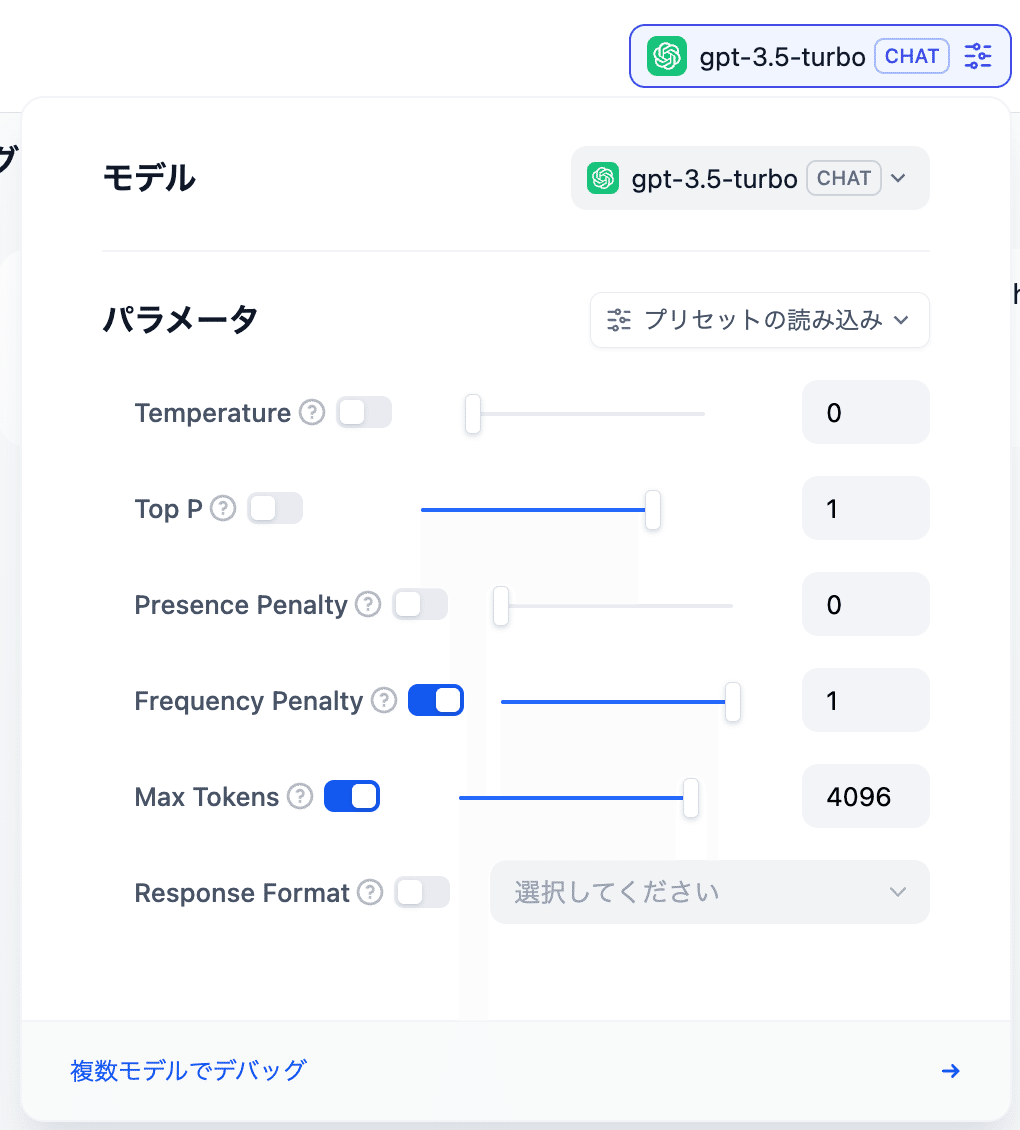
Task: Click the arrow icon next to 複数モデルでデバッグ
Action: [950, 1071]
